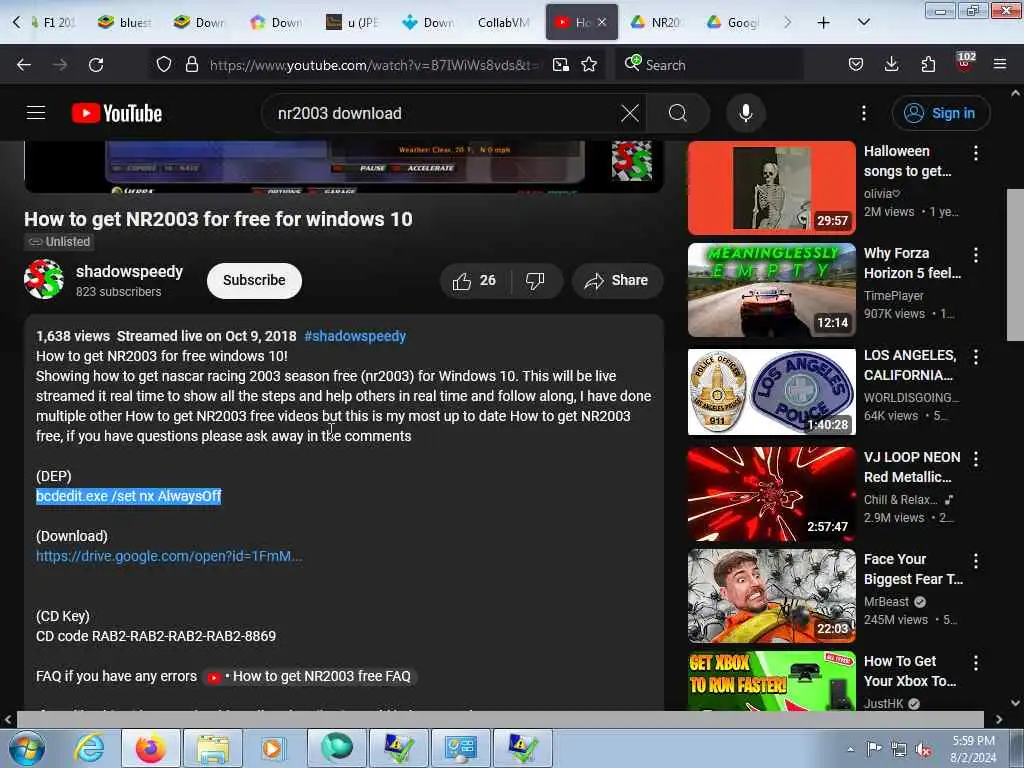Viewport: 1024px width, 768px height.
Task: Clear the YouTube search box text
Action: point(630,113)
